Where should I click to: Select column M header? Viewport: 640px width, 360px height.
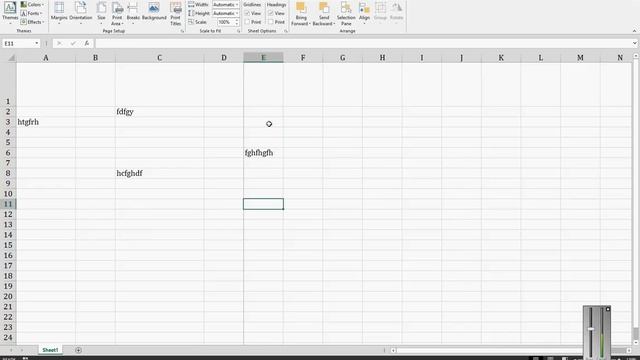580,58
